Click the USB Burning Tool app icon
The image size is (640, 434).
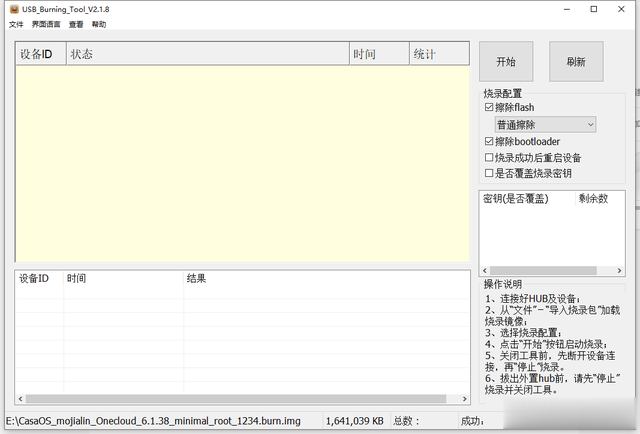14,9
